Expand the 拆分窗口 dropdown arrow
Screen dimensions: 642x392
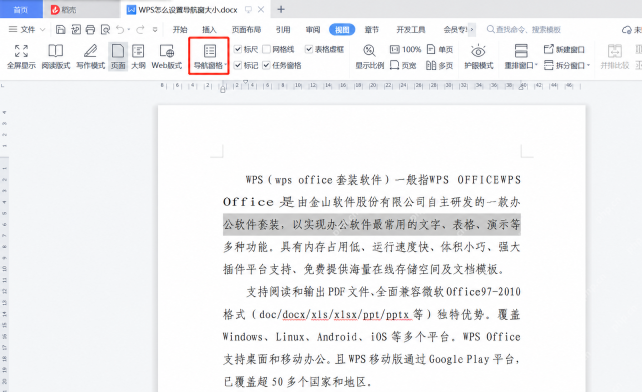point(588,65)
